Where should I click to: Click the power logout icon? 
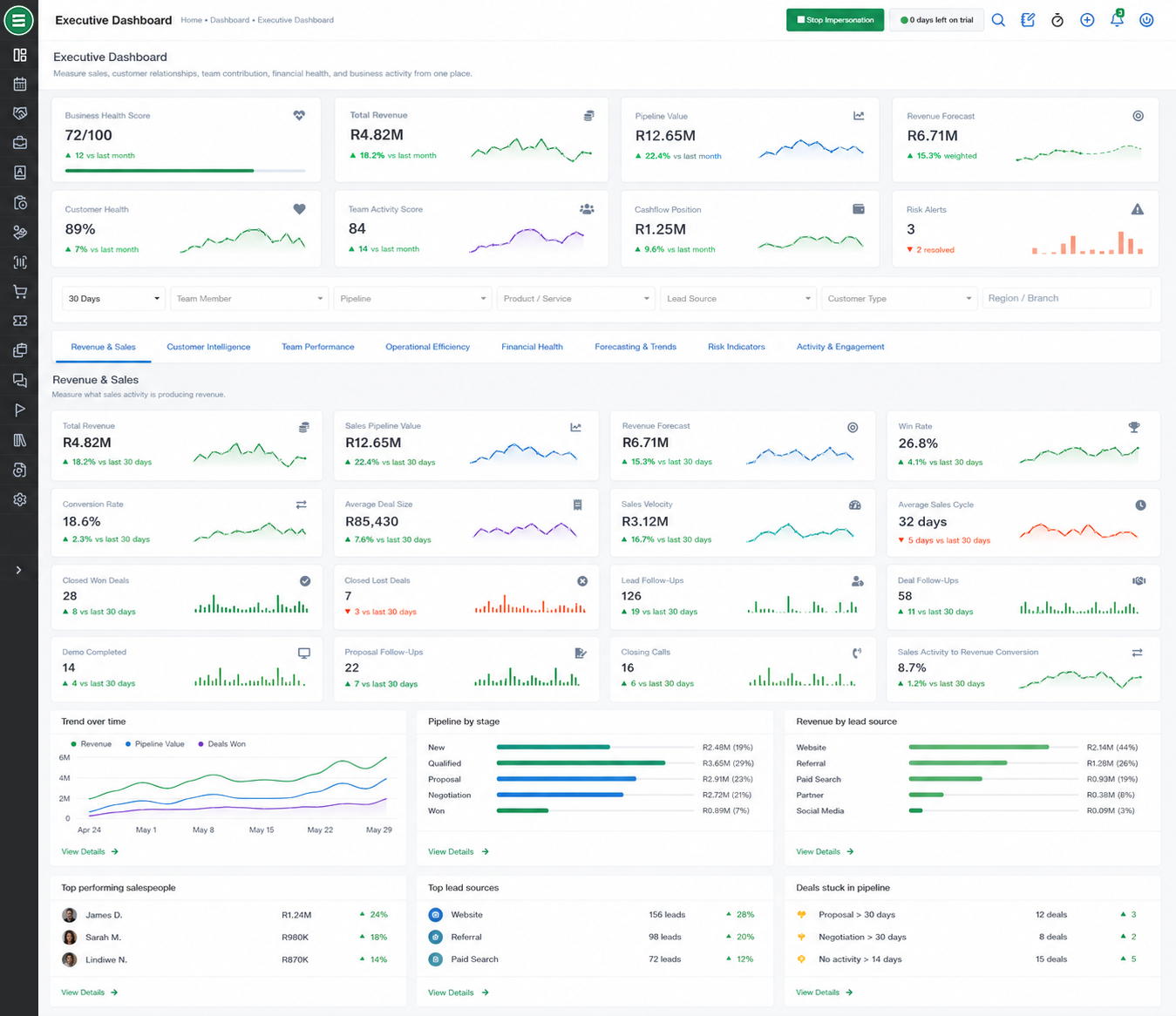click(1146, 20)
